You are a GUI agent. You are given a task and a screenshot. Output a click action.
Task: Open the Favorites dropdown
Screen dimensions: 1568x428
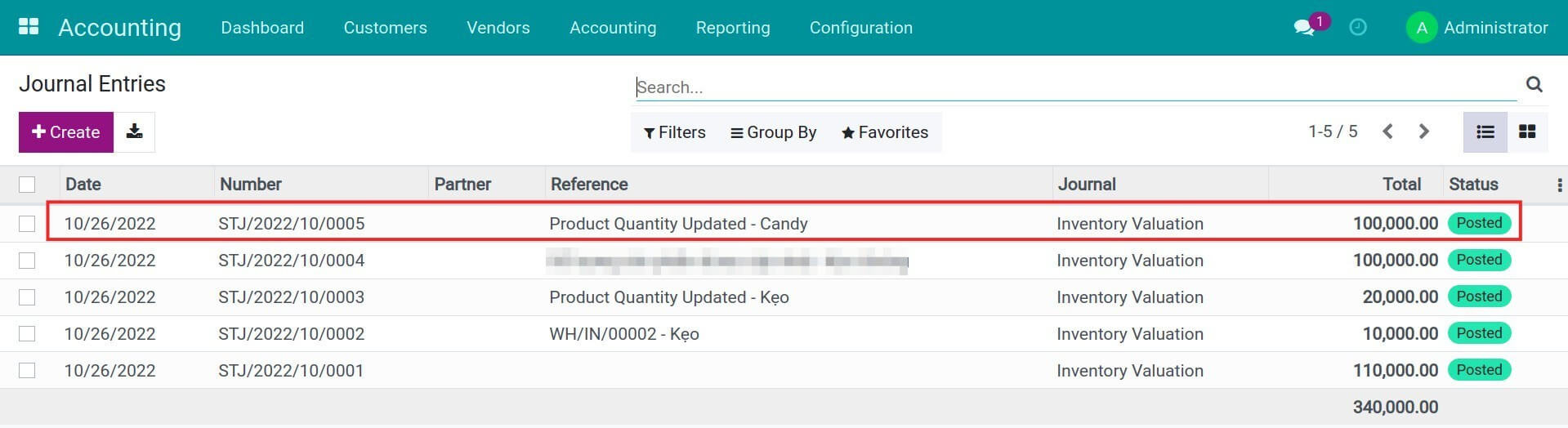pyautogui.click(x=885, y=132)
